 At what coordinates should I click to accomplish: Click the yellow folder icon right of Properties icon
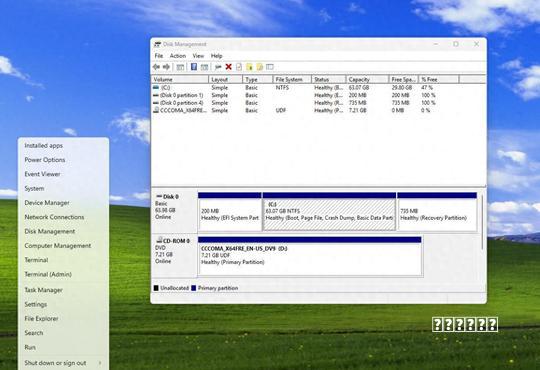pos(249,67)
